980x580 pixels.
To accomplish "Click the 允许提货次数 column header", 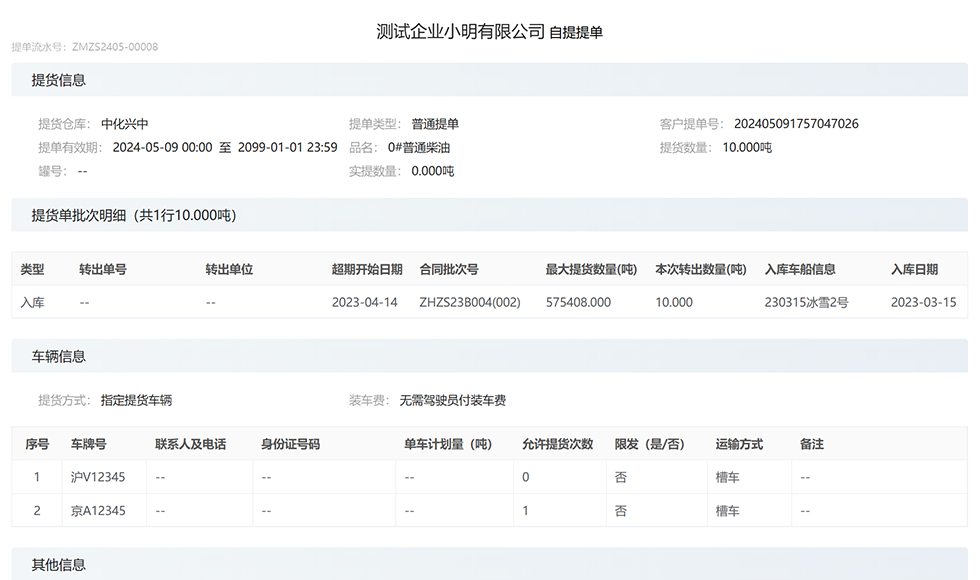I will point(557,444).
